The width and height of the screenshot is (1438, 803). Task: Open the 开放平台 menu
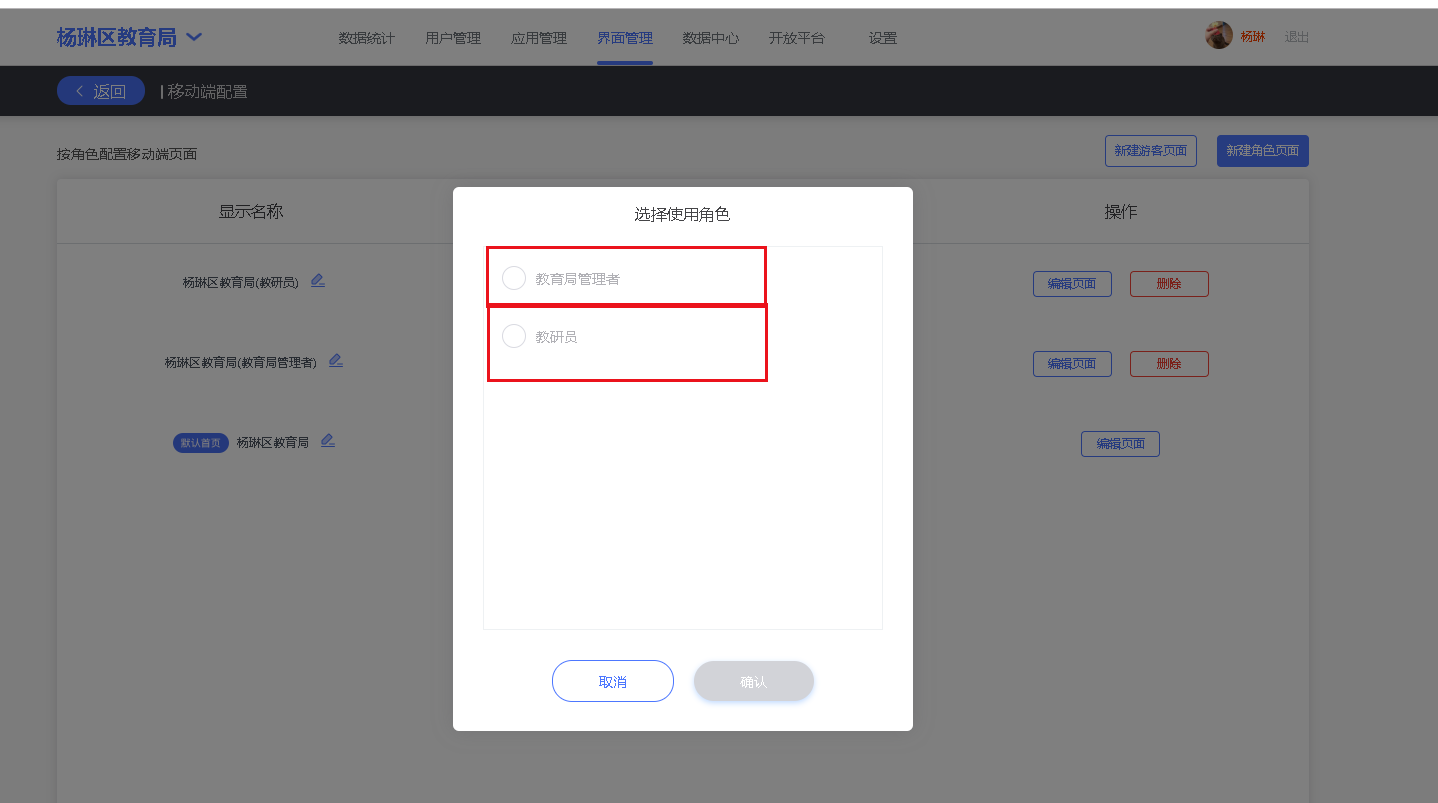[797, 38]
